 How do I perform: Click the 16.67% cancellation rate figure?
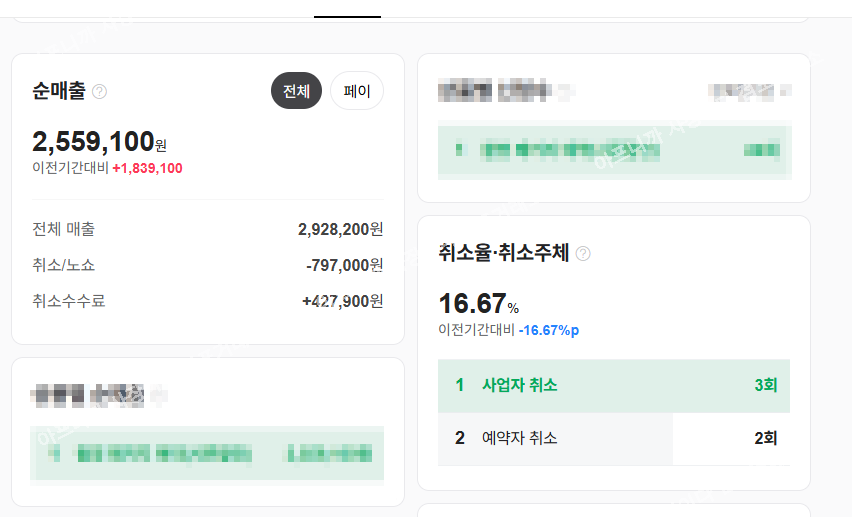479,304
